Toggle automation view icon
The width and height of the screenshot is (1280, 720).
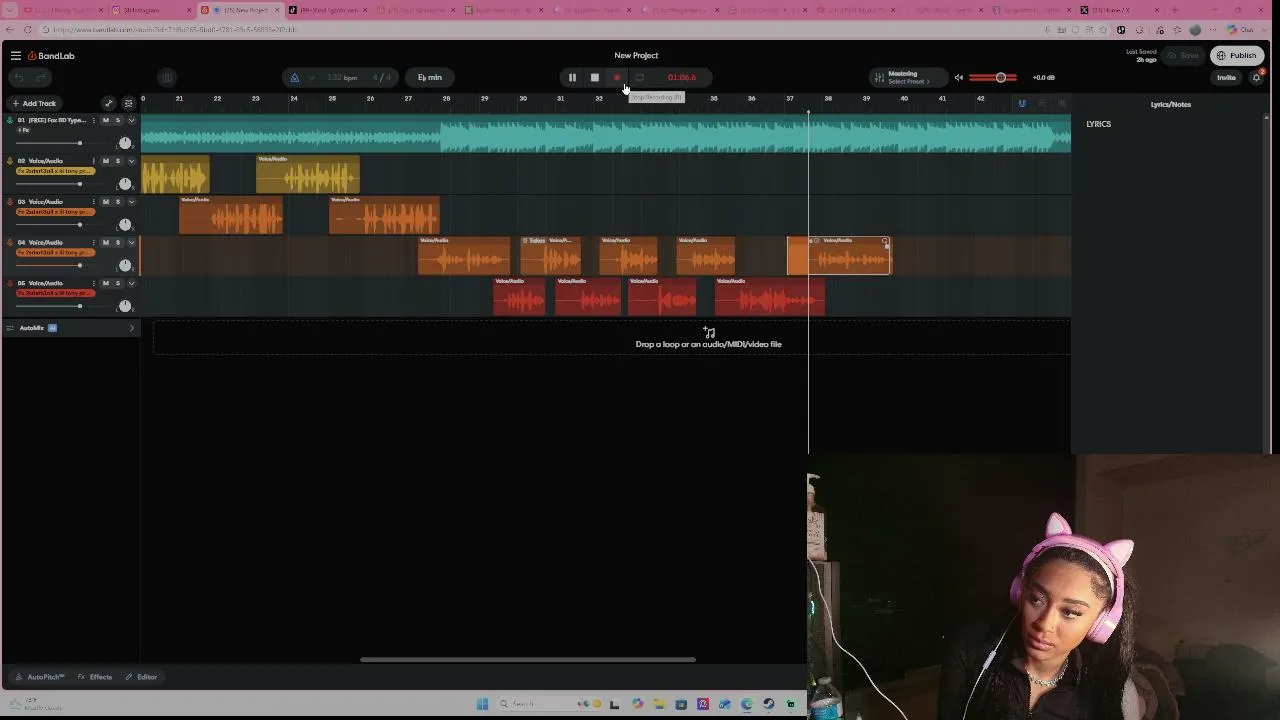point(109,103)
